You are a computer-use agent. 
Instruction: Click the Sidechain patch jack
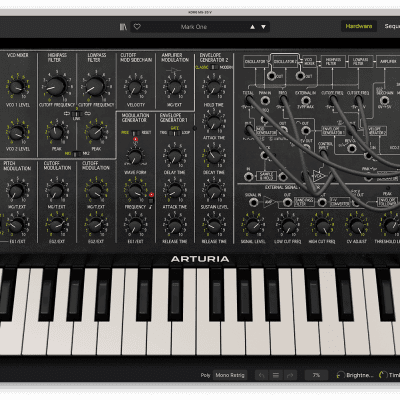[385, 100]
